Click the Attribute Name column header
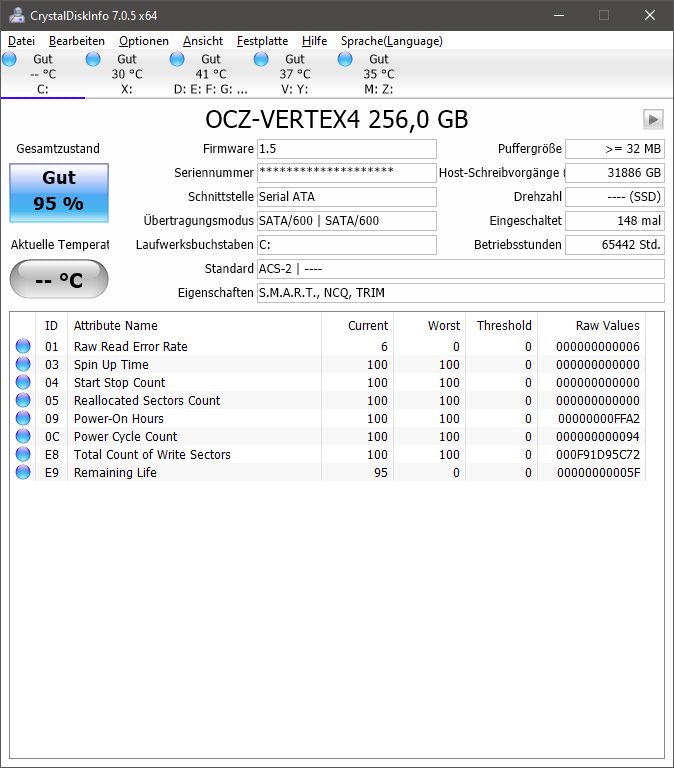 [194, 326]
